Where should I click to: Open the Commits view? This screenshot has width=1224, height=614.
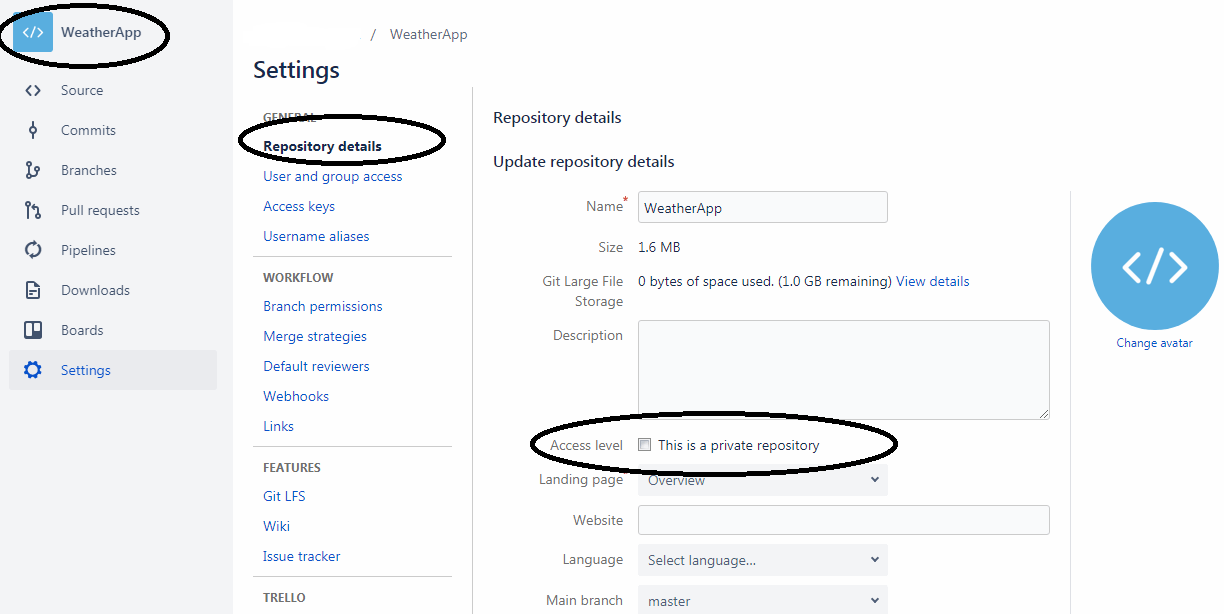click(x=89, y=130)
